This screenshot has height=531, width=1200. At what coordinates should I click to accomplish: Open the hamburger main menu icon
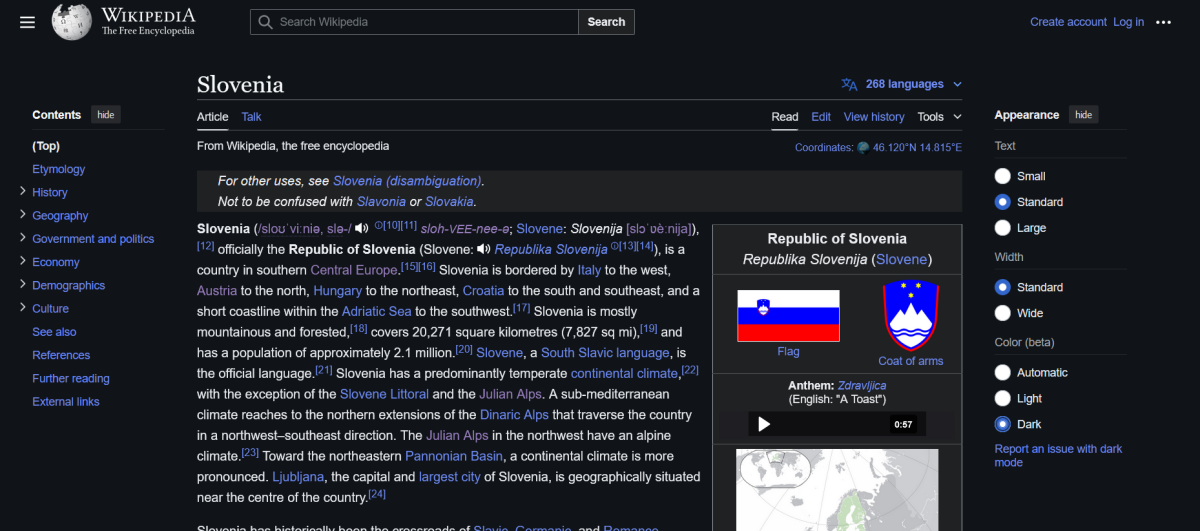click(27, 22)
